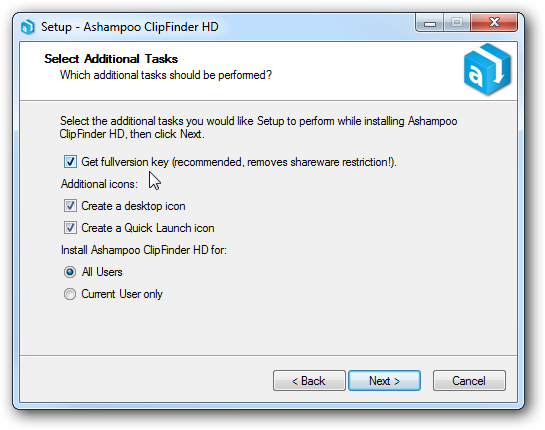
Task: Close the Setup window
Action: coord(494,23)
